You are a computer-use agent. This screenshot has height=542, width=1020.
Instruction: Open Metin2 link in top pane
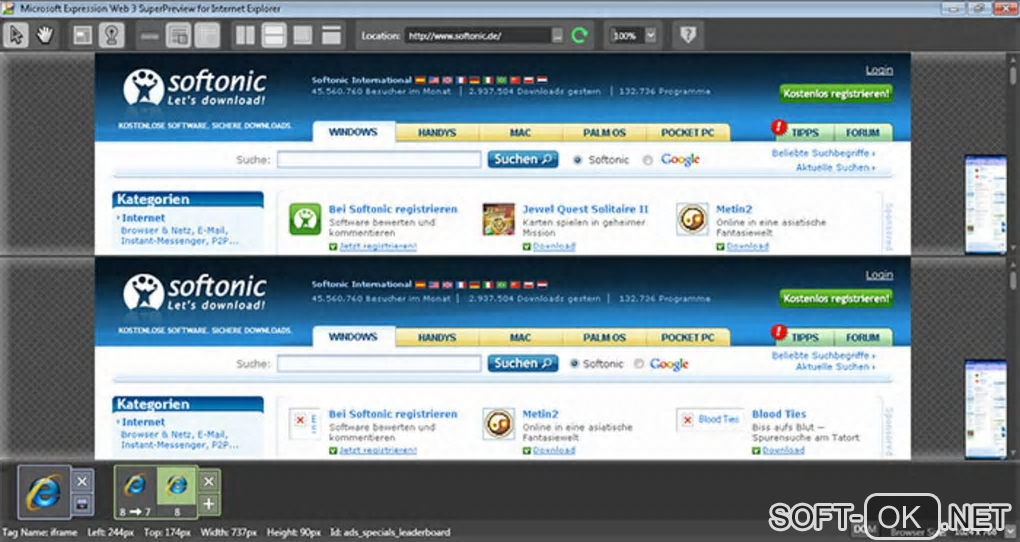tap(734, 210)
